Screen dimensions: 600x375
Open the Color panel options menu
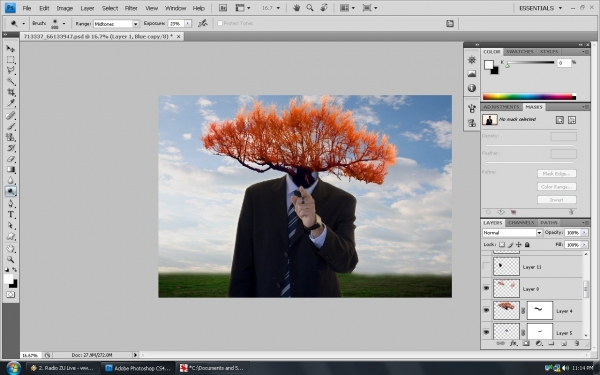tap(585, 52)
